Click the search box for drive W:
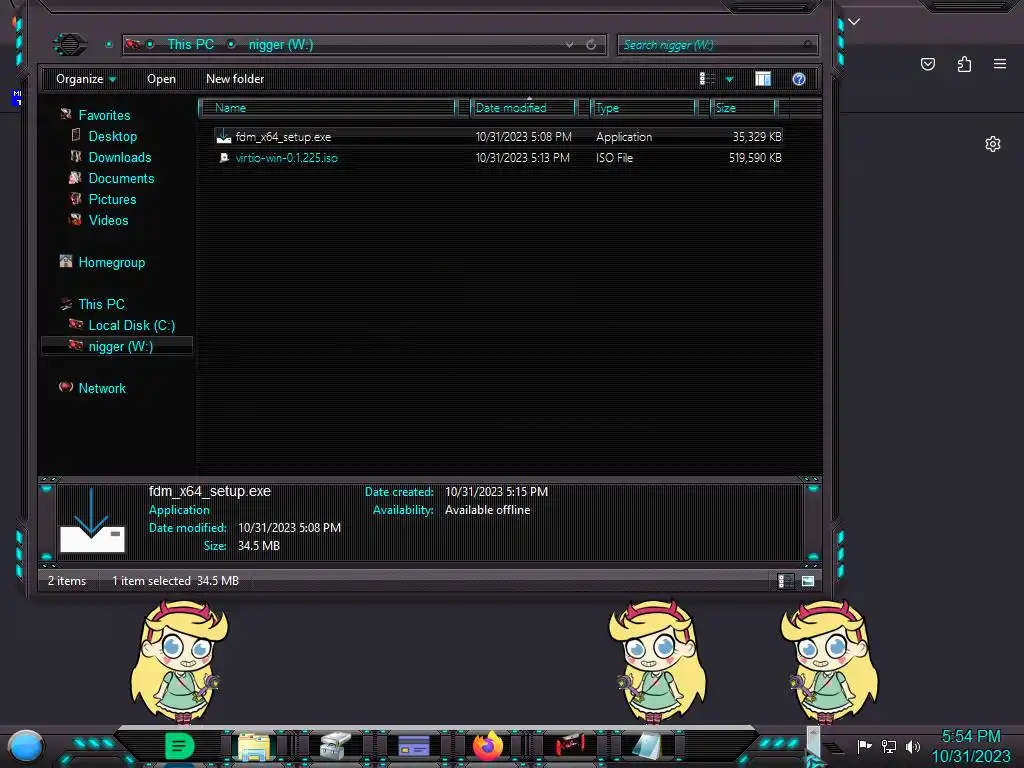 [717, 44]
